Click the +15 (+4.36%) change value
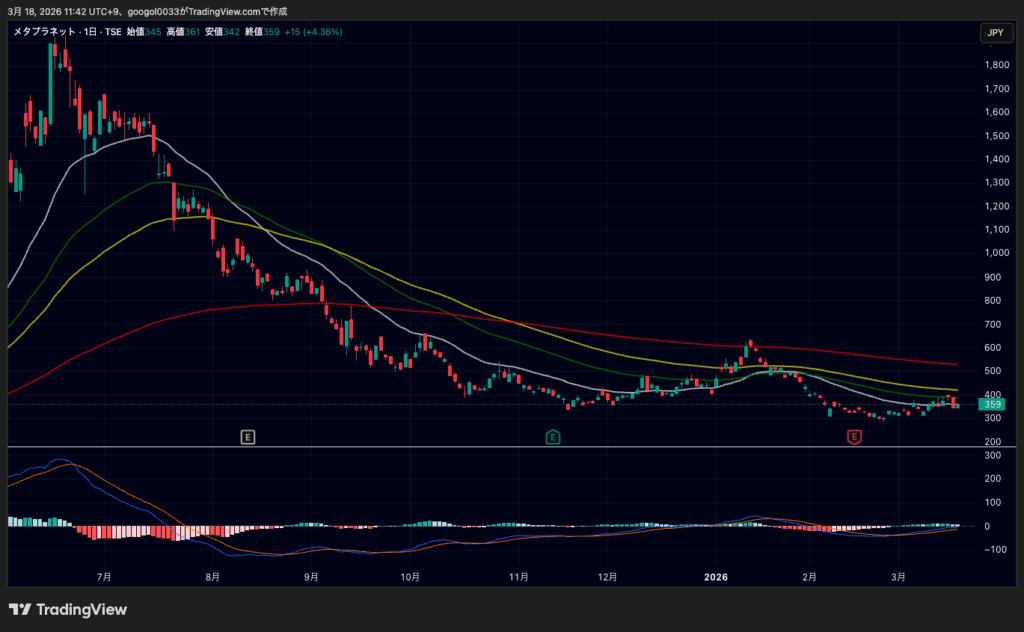The width and height of the screenshot is (1024, 632). [x=314, y=32]
